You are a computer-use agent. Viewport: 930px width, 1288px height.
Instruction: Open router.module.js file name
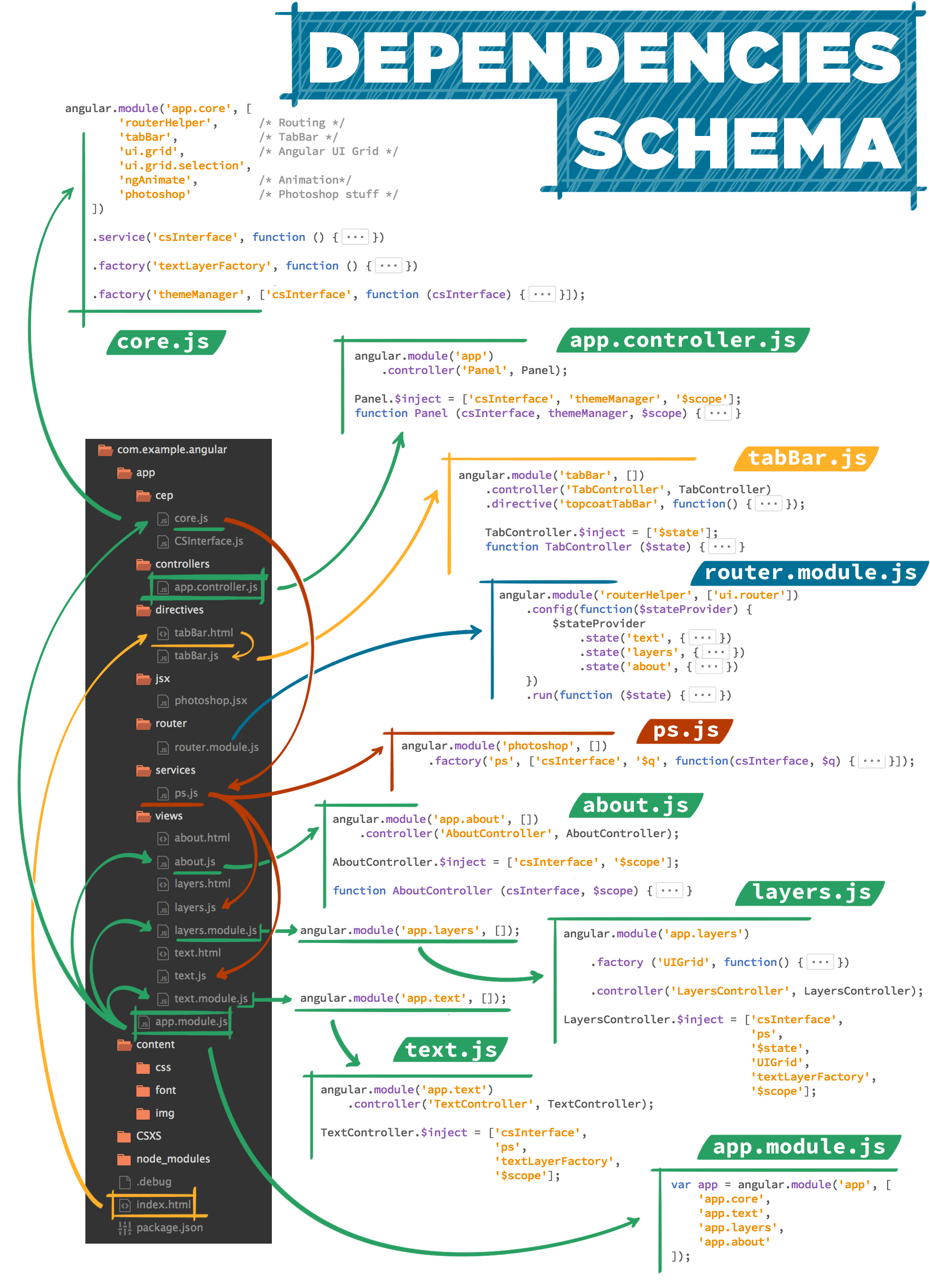pos(217,748)
